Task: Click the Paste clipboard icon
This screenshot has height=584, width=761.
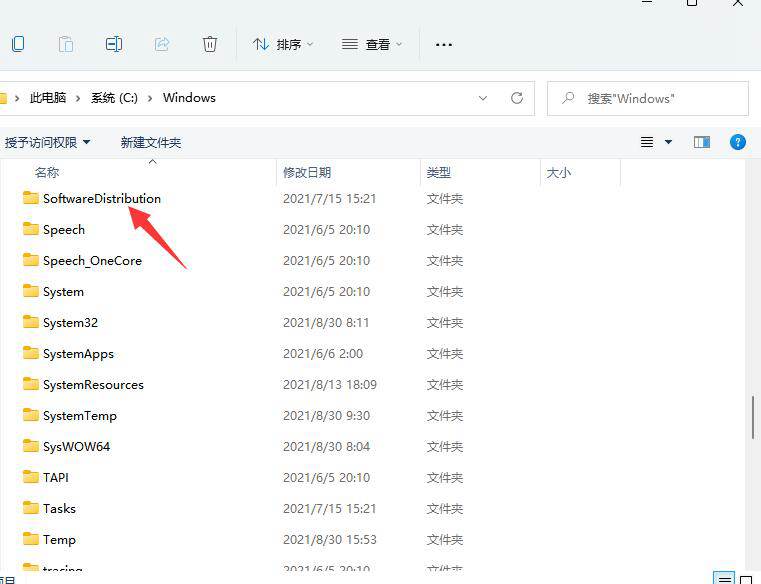Action: [x=66, y=44]
